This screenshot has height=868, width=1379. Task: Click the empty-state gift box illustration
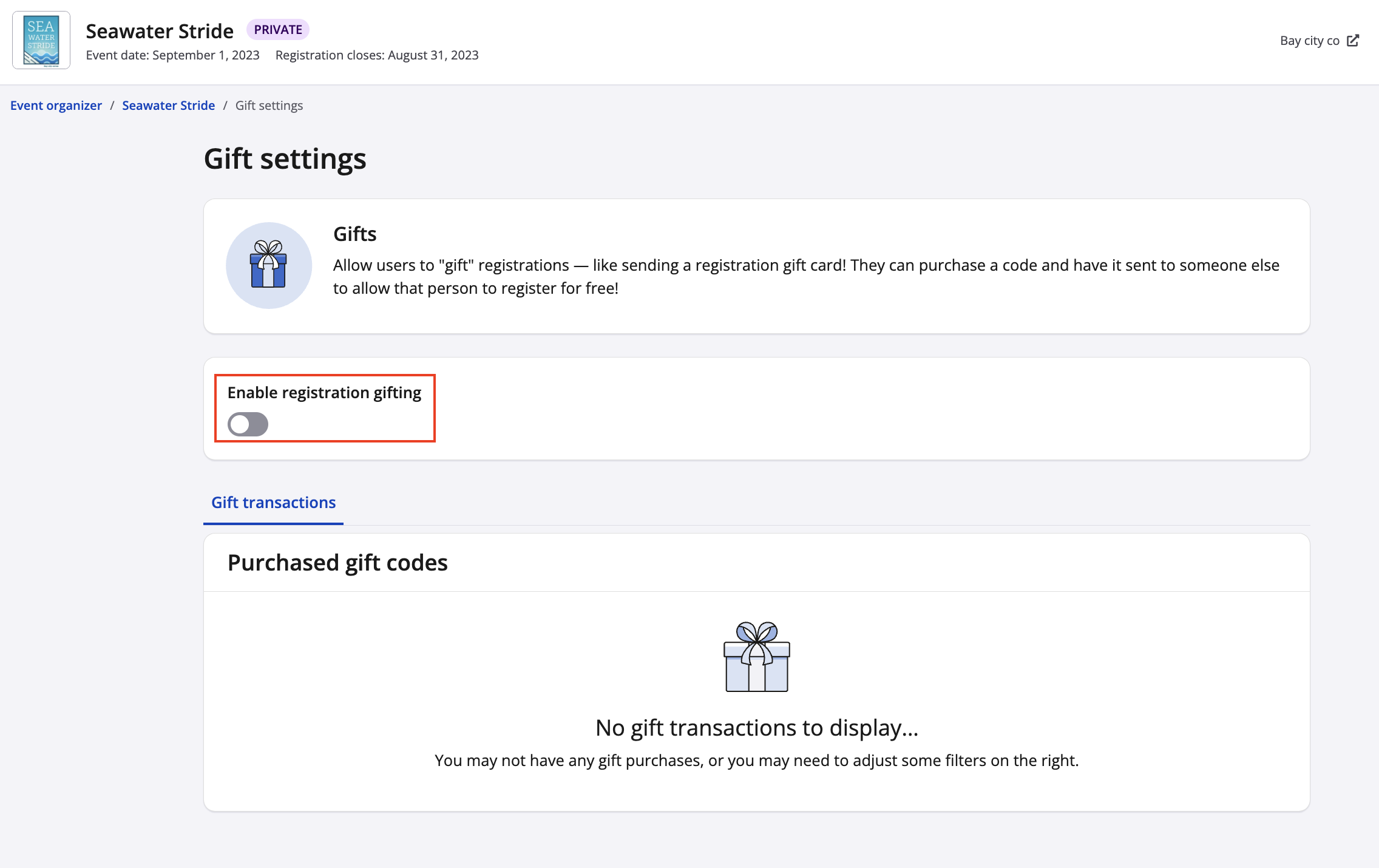[756, 657]
